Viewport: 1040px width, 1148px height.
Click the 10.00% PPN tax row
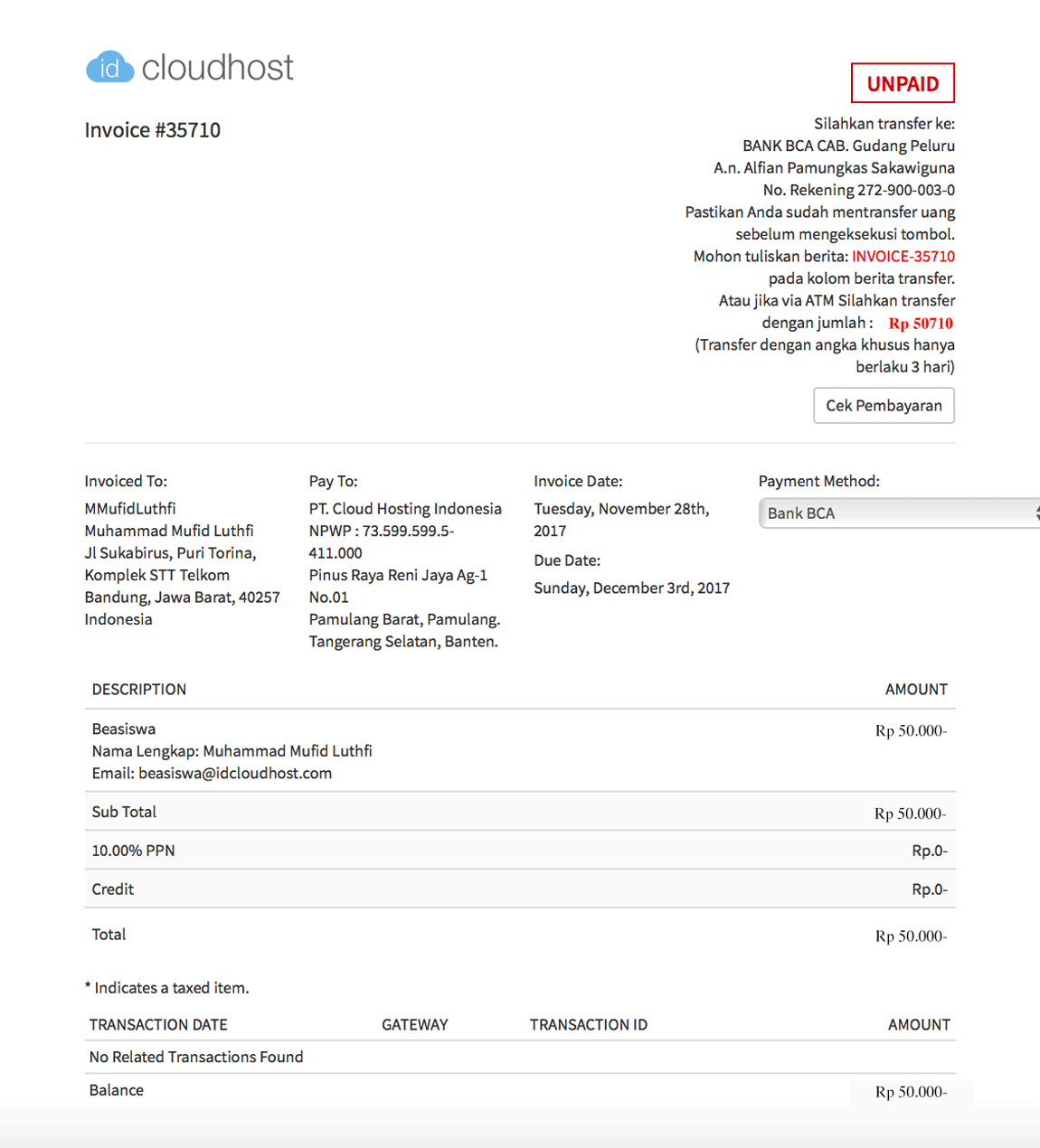(x=133, y=850)
